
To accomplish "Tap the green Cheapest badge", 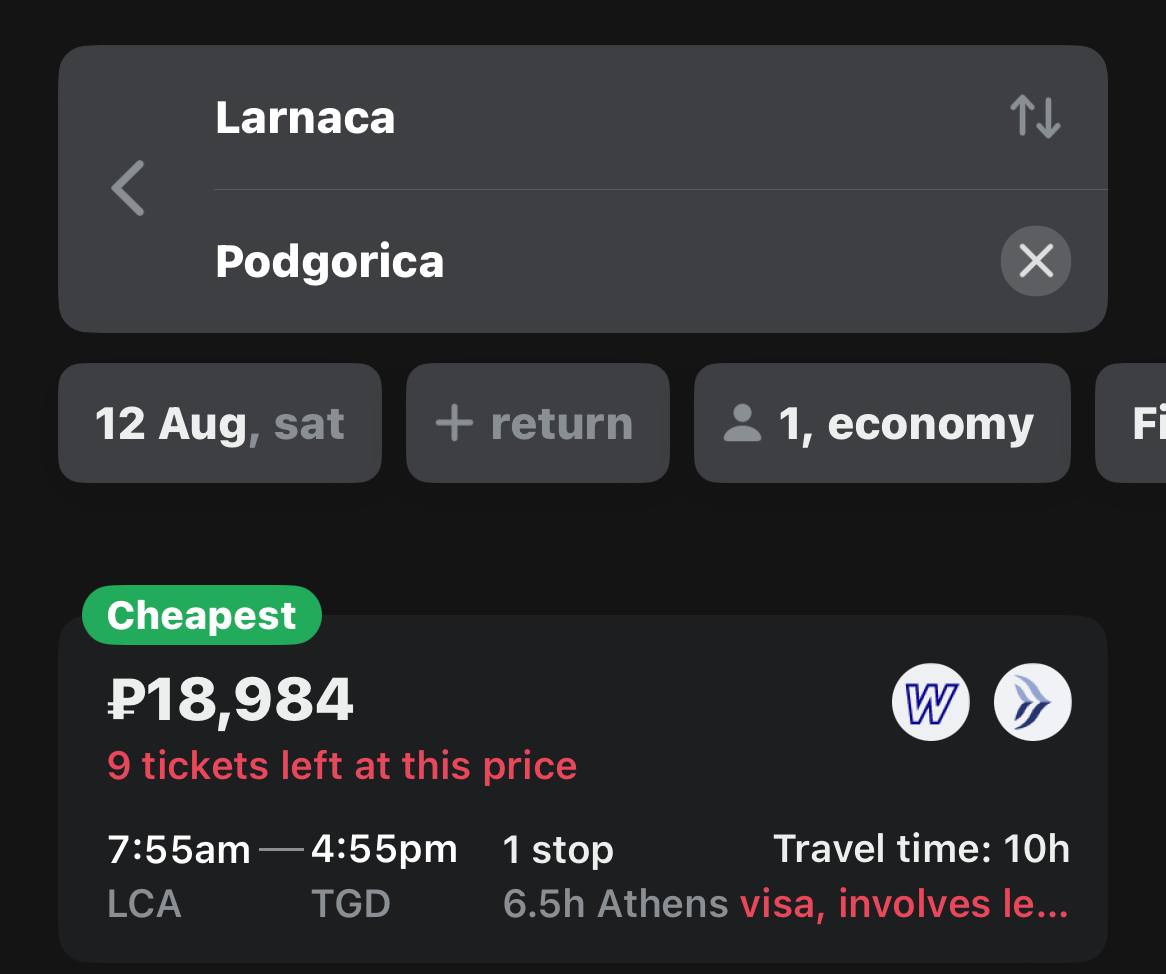I will pos(201,615).
